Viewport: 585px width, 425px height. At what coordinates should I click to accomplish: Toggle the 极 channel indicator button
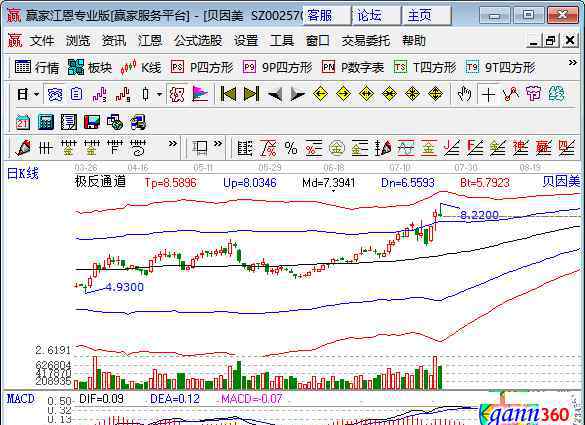pos(176,94)
